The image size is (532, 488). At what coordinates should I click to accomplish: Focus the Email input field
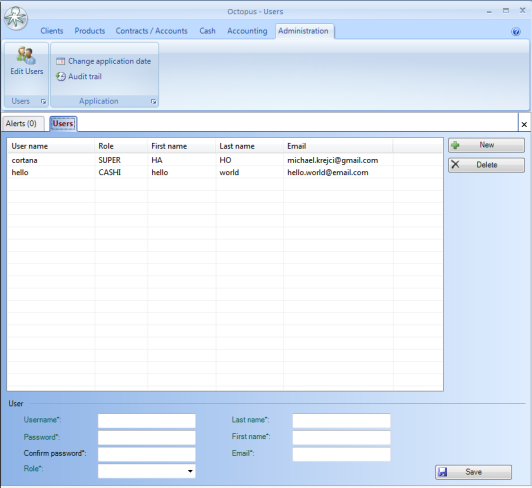341,454
